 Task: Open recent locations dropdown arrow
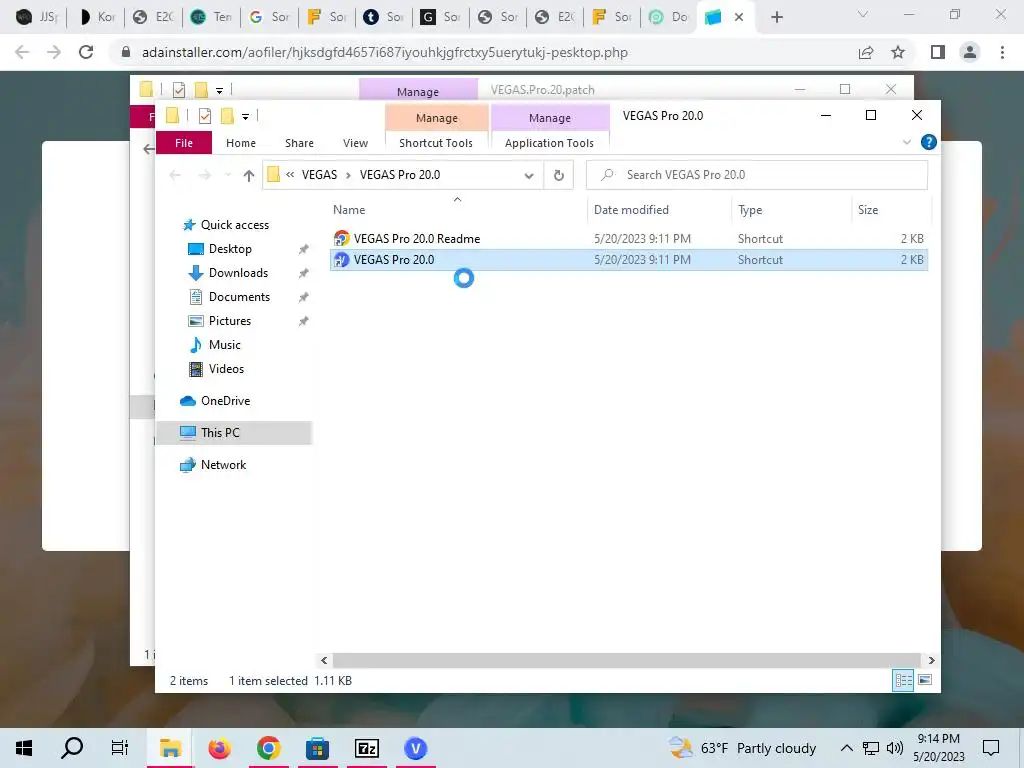(227, 175)
